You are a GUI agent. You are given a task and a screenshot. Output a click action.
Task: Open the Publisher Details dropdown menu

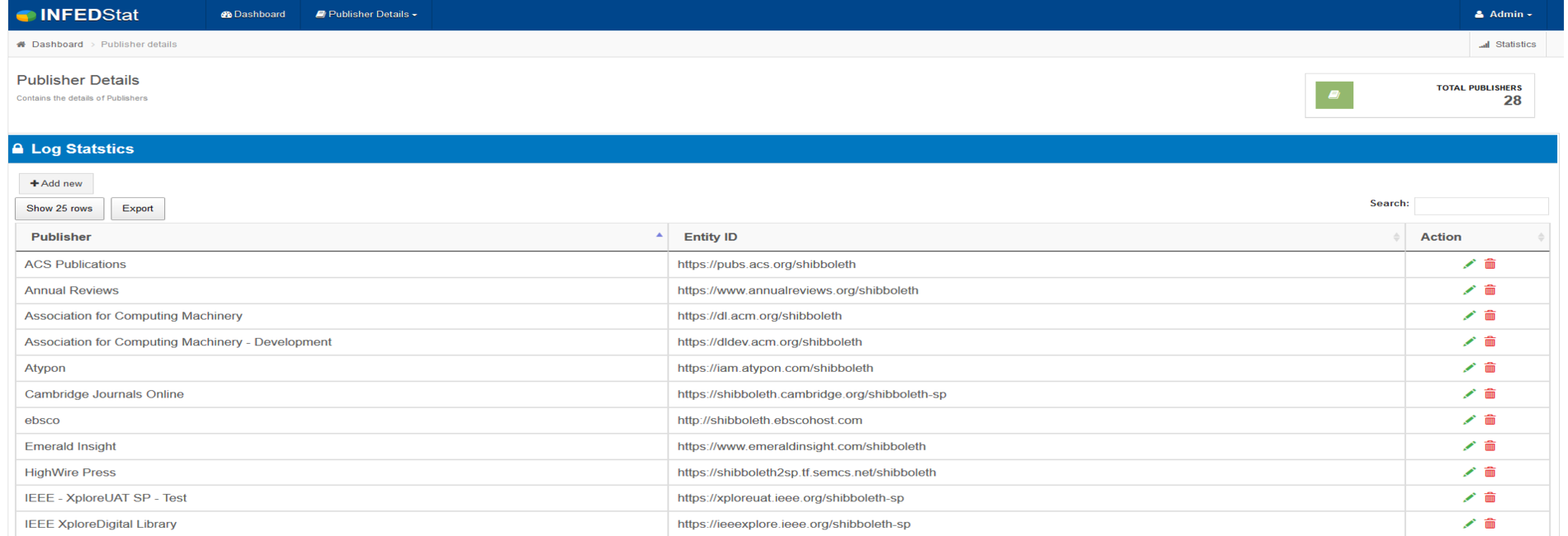pyautogui.click(x=366, y=15)
